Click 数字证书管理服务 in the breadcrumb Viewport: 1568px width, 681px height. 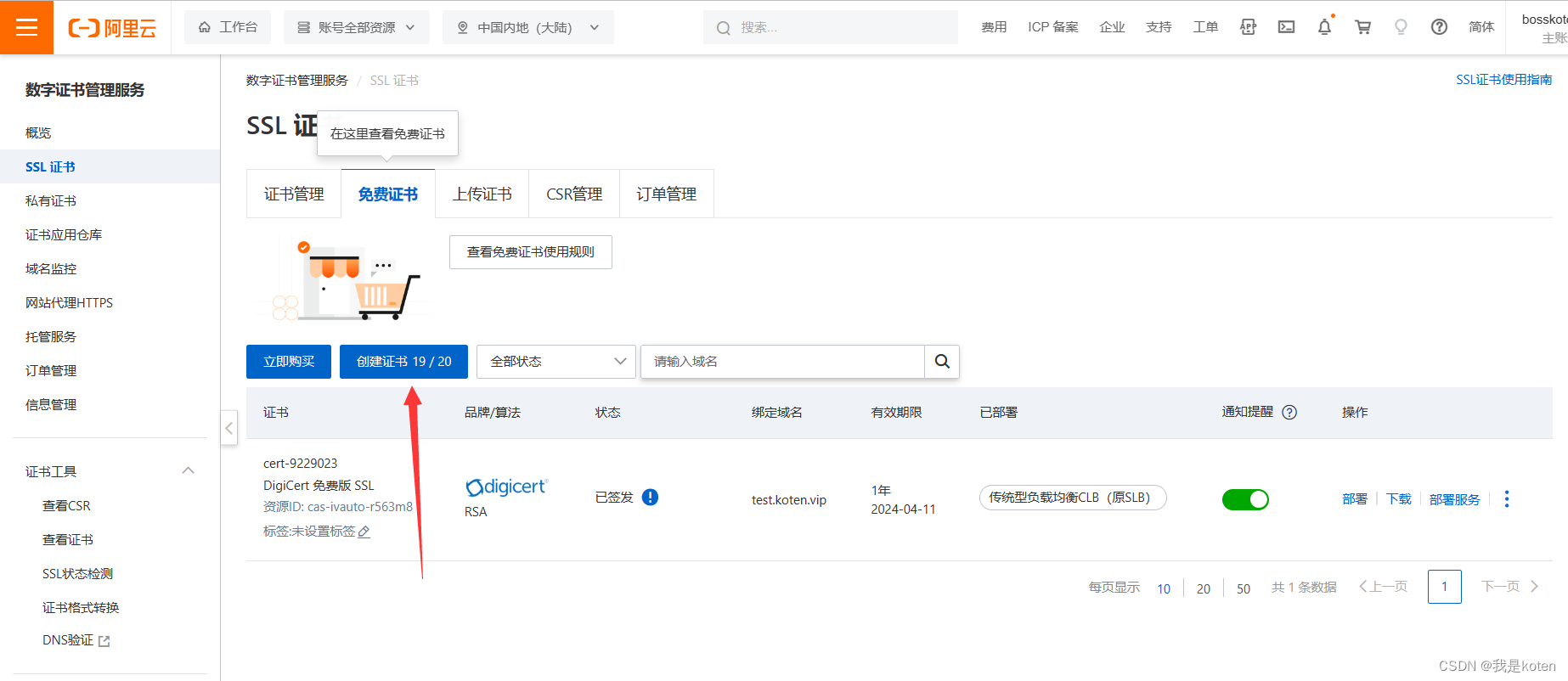click(x=297, y=80)
